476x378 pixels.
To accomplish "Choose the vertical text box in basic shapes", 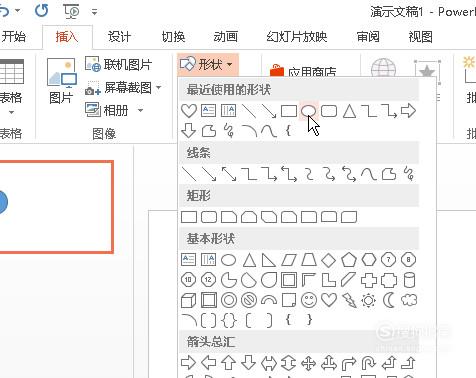I will [x=209, y=260].
